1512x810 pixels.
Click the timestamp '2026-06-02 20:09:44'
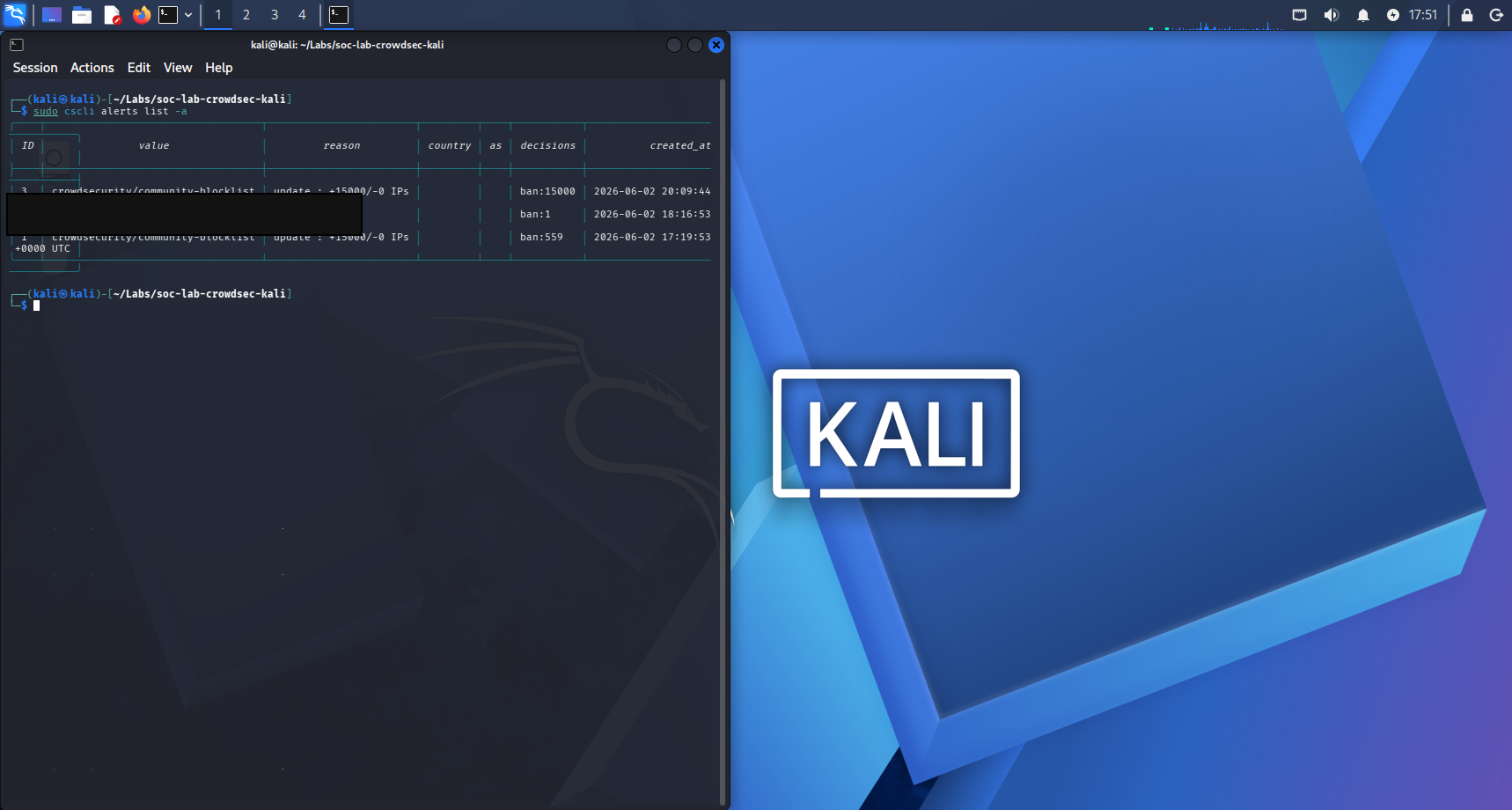[x=652, y=191]
